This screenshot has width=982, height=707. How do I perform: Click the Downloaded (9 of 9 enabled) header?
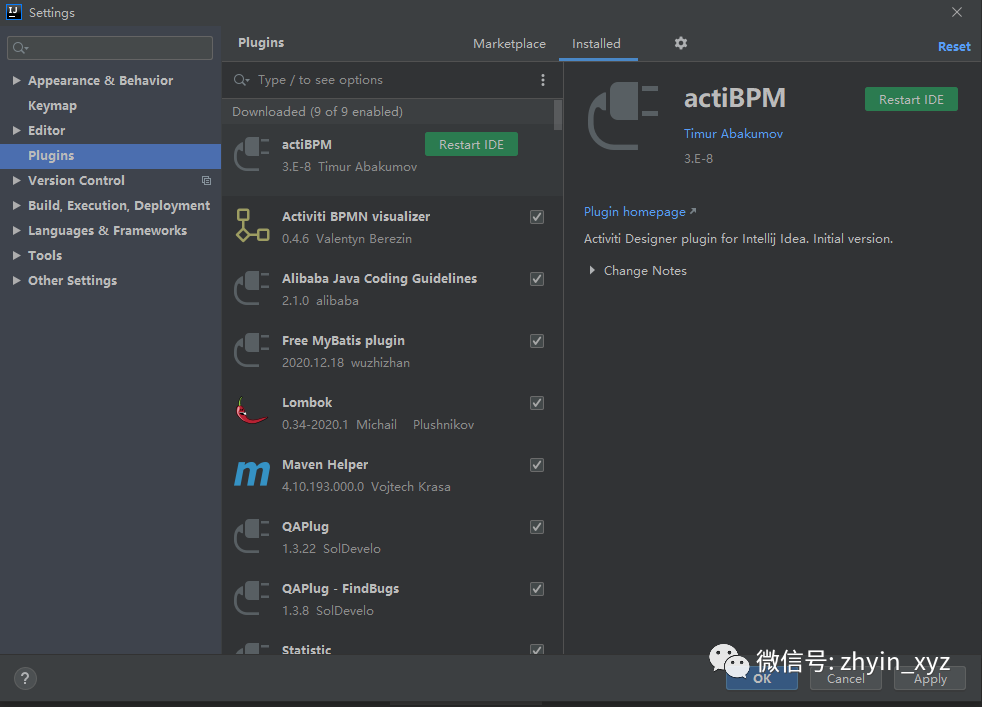point(317,111)
